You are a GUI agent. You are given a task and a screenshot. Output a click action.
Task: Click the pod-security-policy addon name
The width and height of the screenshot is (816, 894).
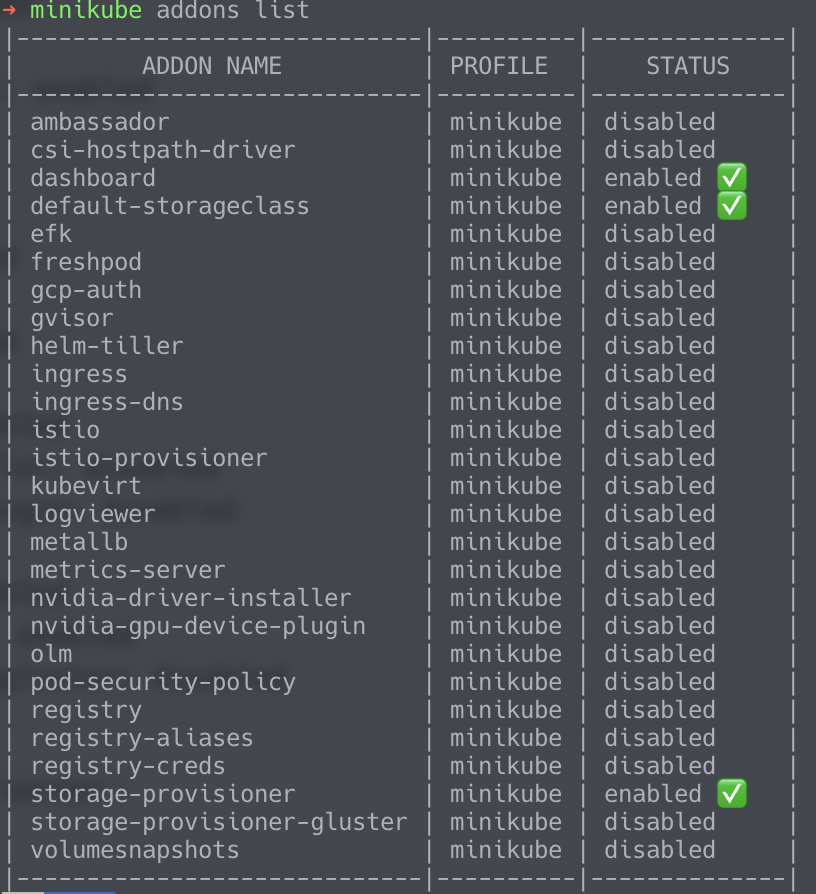(163, 682)
